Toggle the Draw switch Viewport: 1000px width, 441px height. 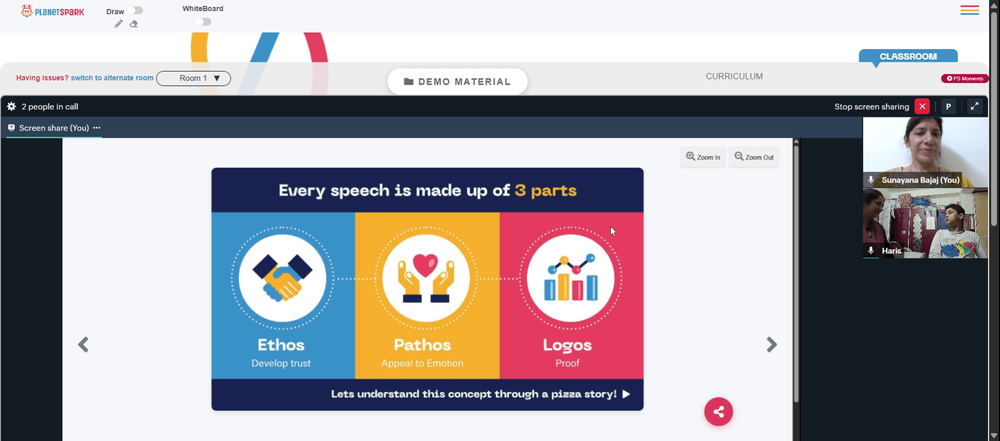tap(135, 11)
